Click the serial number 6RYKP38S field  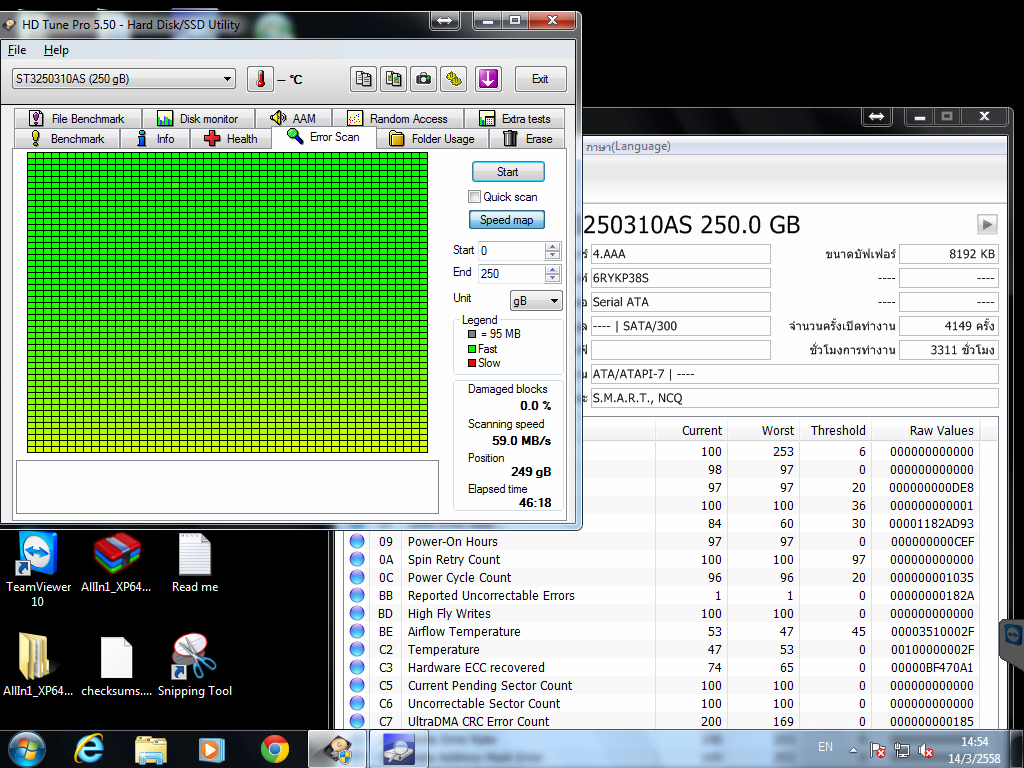[680, 278]
